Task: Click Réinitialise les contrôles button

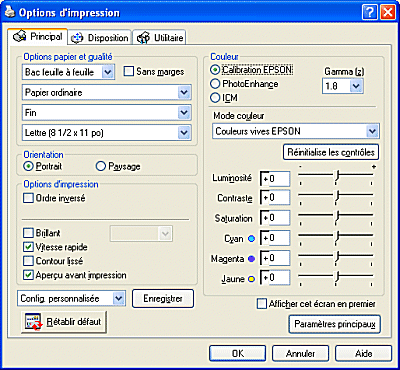Action: click(331, 153)
